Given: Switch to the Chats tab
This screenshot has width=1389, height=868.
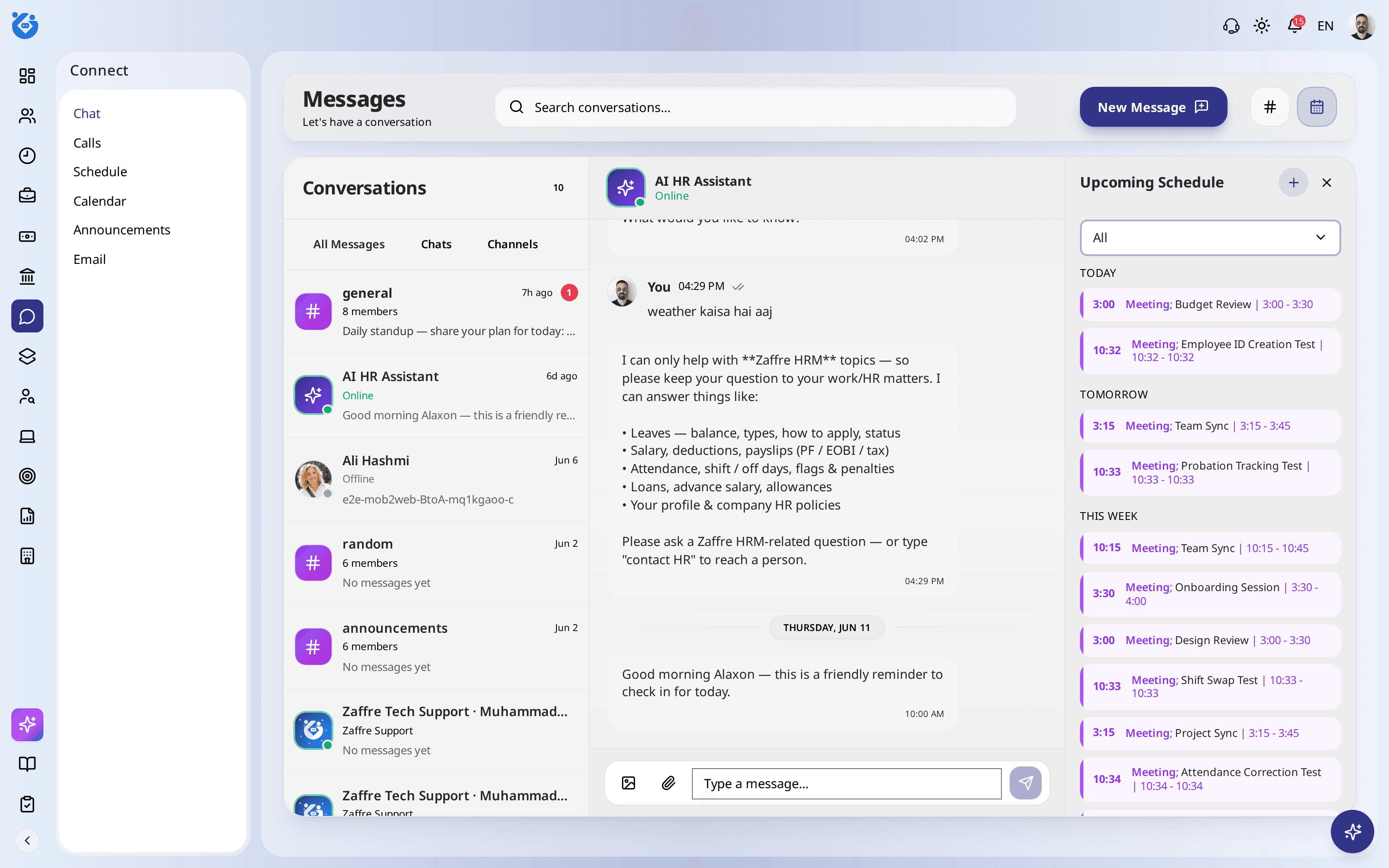Looking at the screenshot, I should click(x=436, y=244).
